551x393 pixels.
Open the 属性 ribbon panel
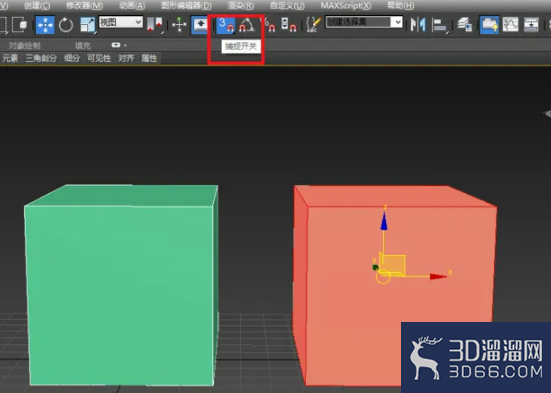tap(149, 58)
